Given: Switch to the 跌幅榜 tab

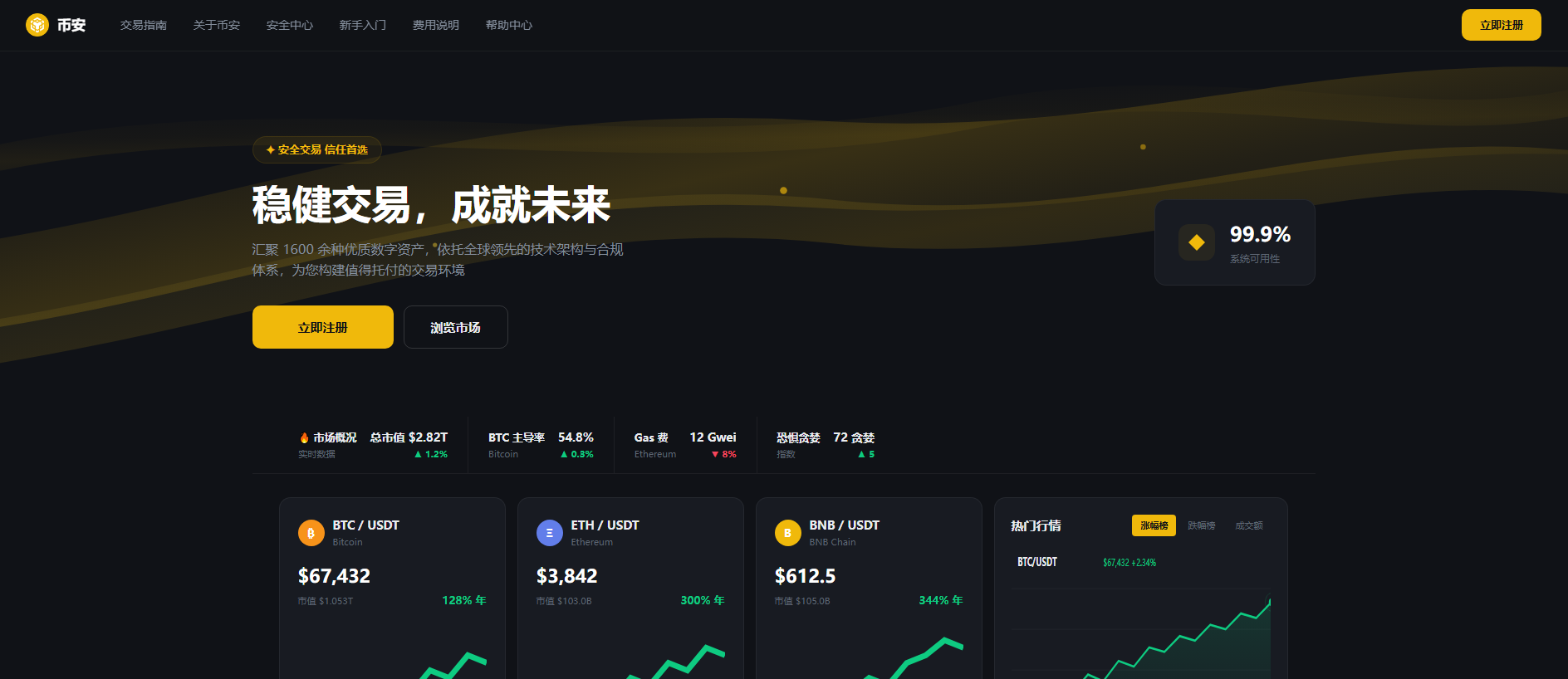Looking at the screenshot, I should click(x=1201, y=525).
